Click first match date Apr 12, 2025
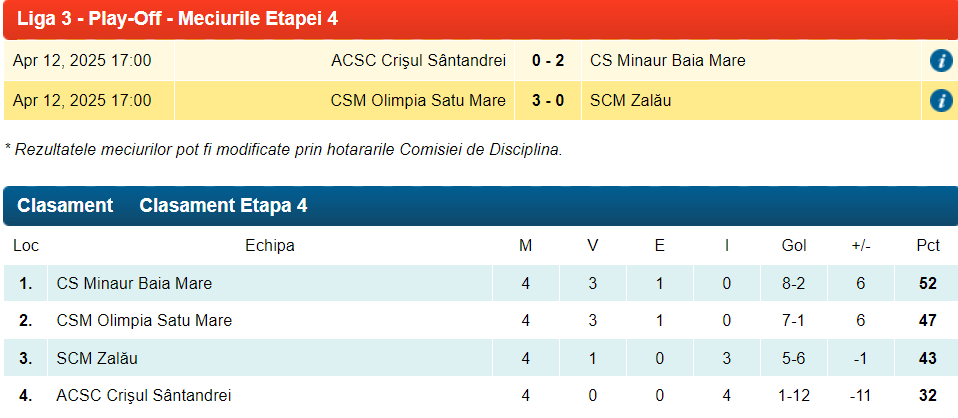The image size is (958, 418). click(x=82, y=61)
